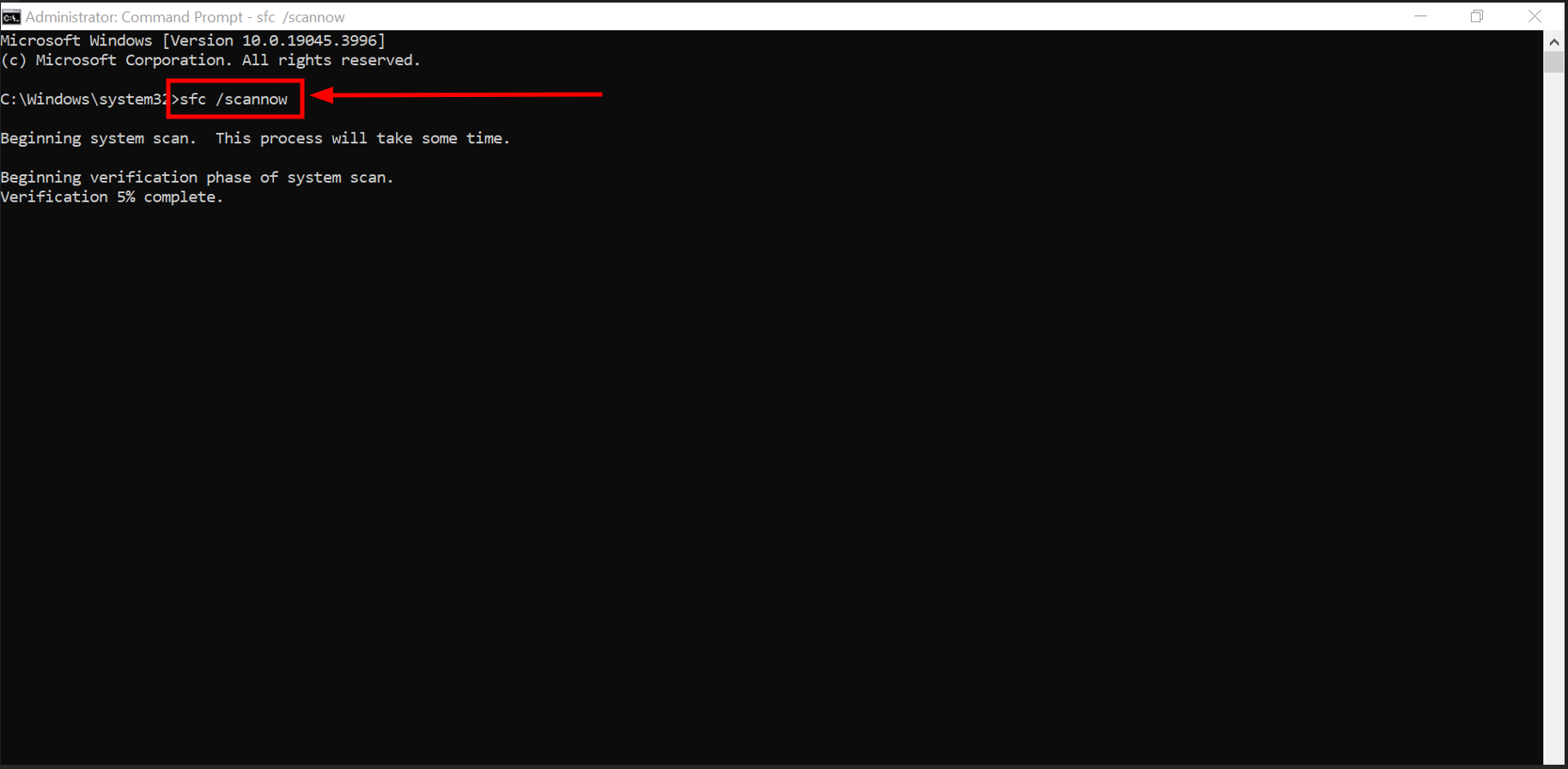The width and height of the screenshot is (1568, 769).
Task: Click the '(c) Microsoft Corporation. All rights reserved.' line
Action: [x=211, y=60]
